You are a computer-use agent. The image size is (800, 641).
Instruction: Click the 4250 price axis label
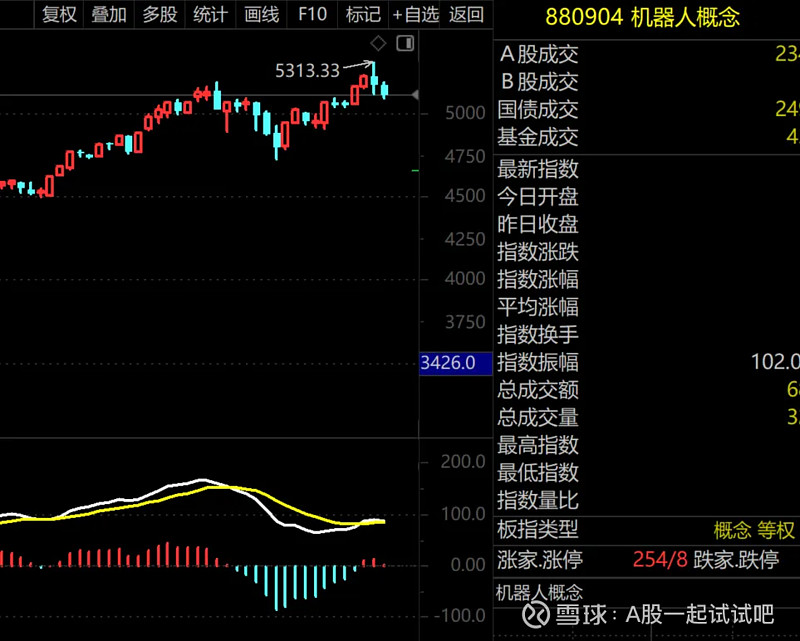[x=465, y=239]
